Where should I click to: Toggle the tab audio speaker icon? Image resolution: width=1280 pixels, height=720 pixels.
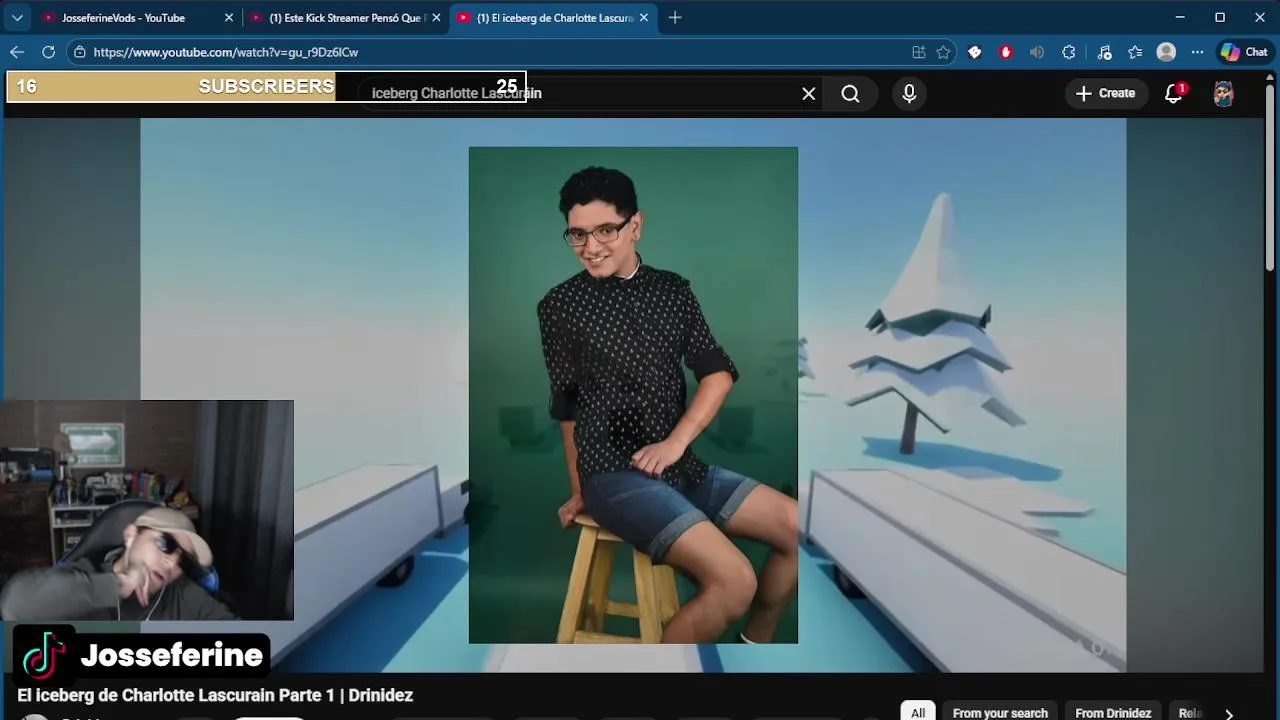coord(1037,52)
